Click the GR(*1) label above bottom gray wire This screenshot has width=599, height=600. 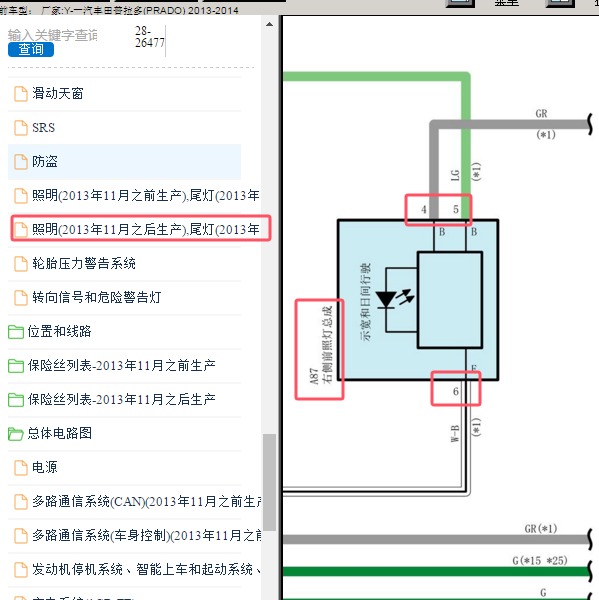click(541, 528)
